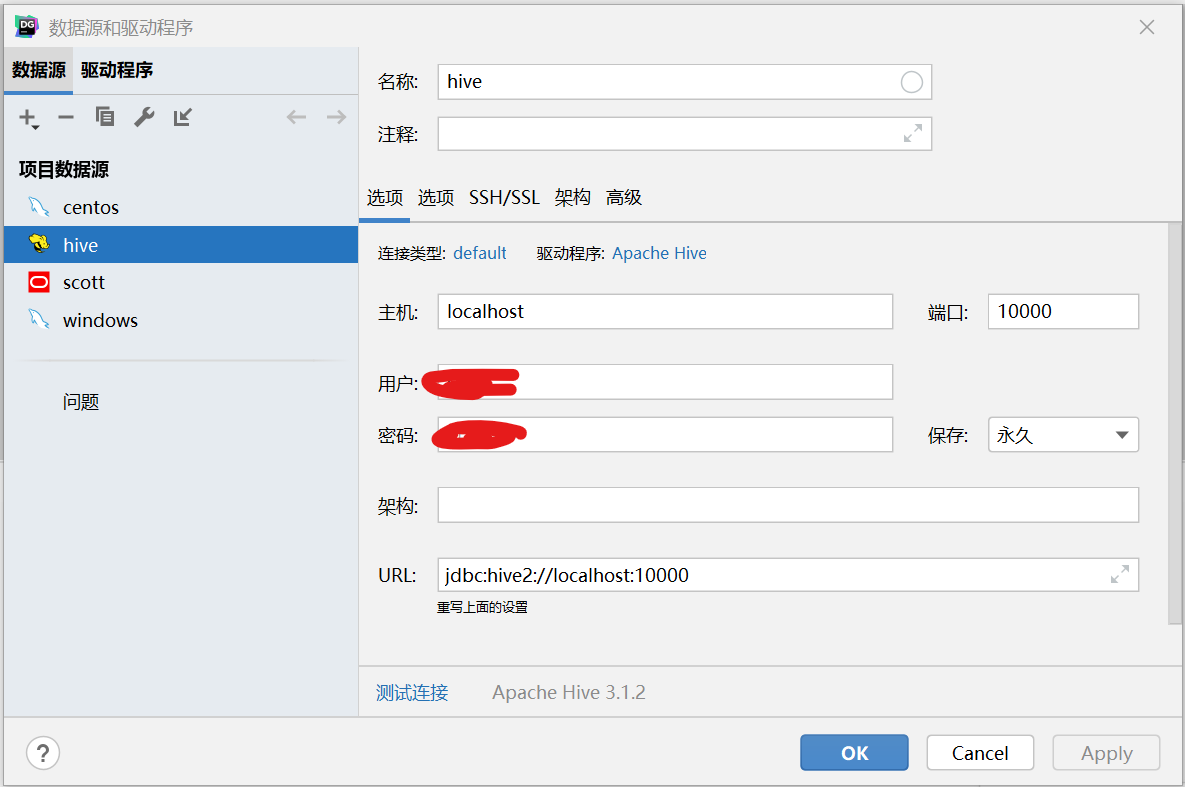This screenshot has height=787, width=1185.
Task: Click the Apply button
Action: [x=1106, y=753]
